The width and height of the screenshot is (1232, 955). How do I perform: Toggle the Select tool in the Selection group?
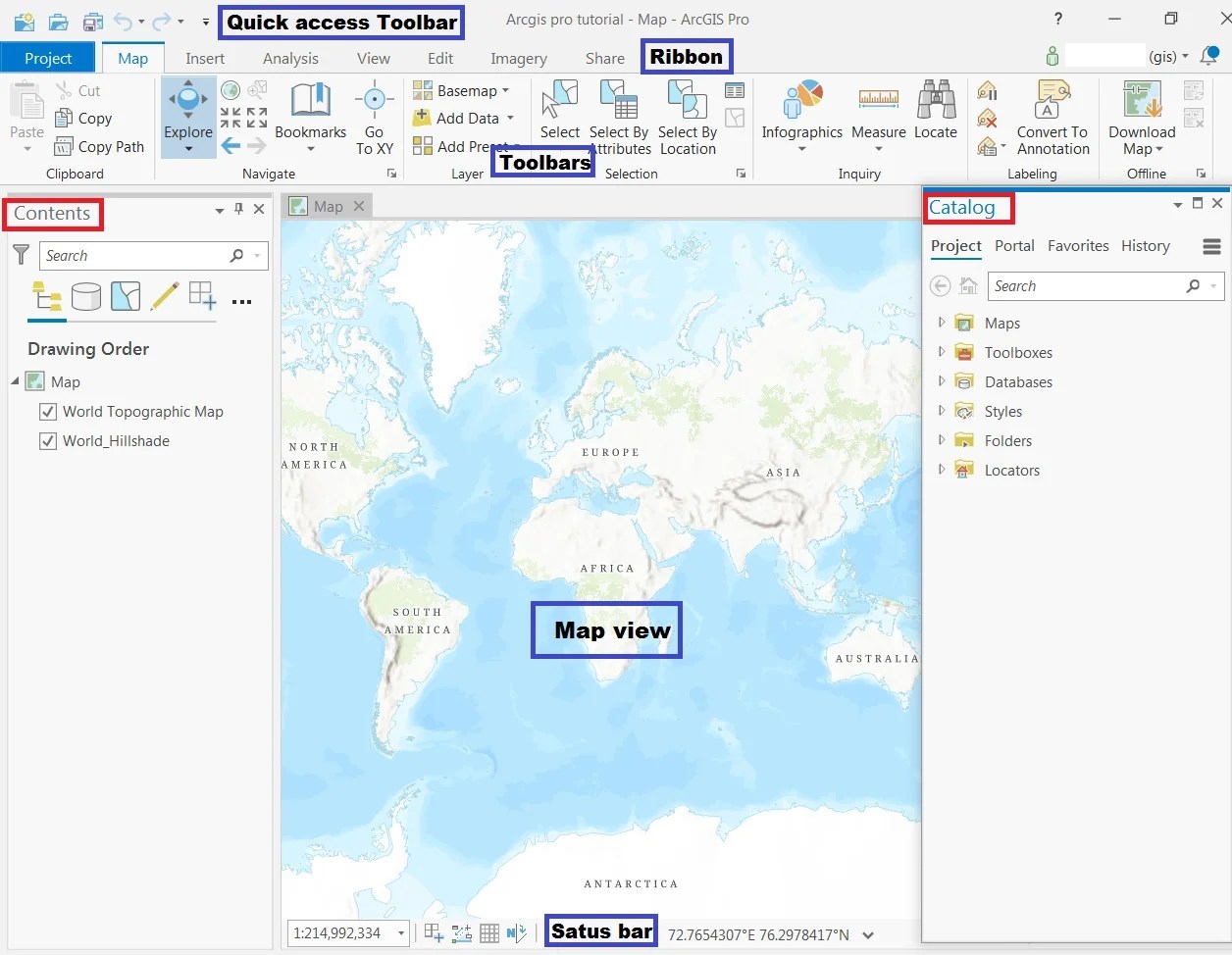(x=560, y=108)
